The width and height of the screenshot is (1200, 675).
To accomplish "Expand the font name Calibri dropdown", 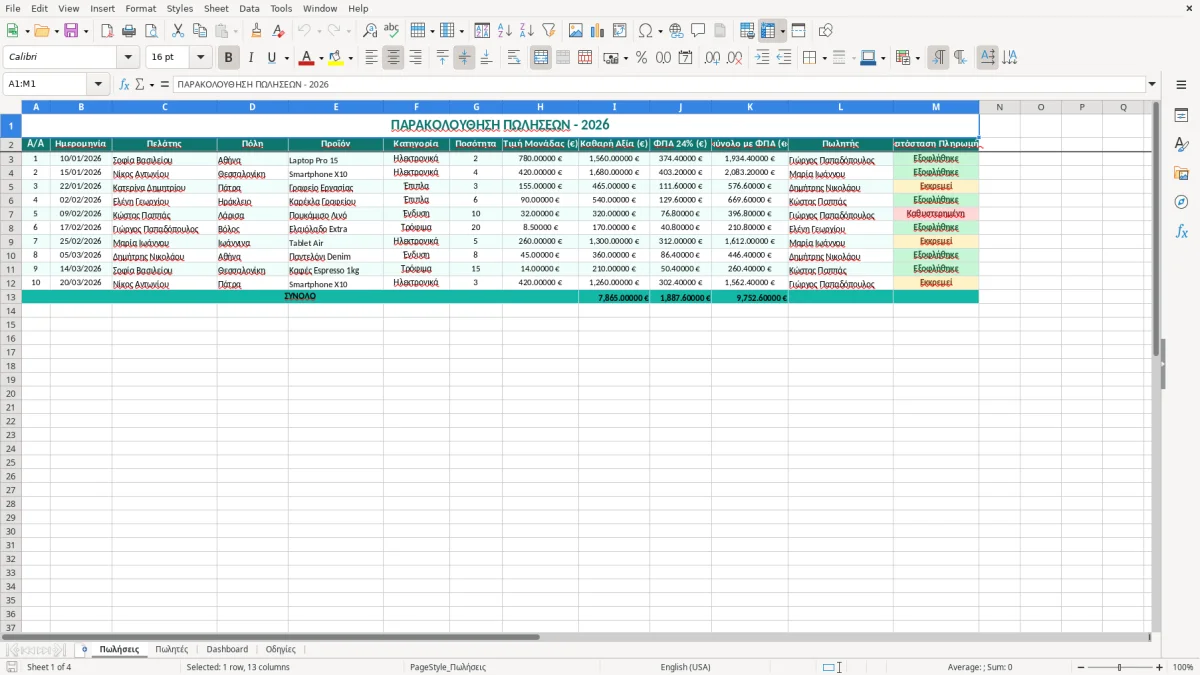I will pyautogui.click(x=128, y=58).
